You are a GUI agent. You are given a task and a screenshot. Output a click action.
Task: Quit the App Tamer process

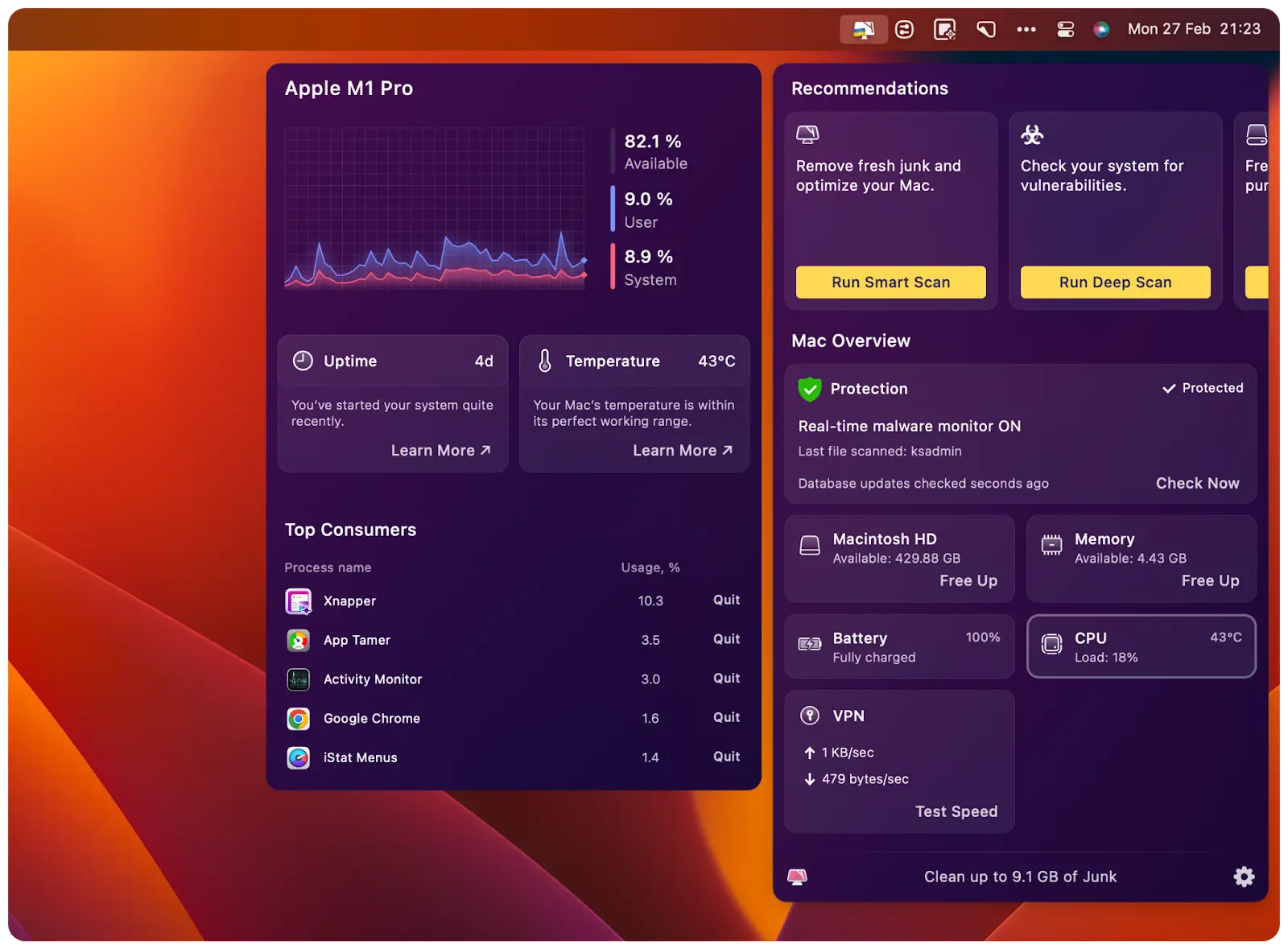(x=726, y=639)
